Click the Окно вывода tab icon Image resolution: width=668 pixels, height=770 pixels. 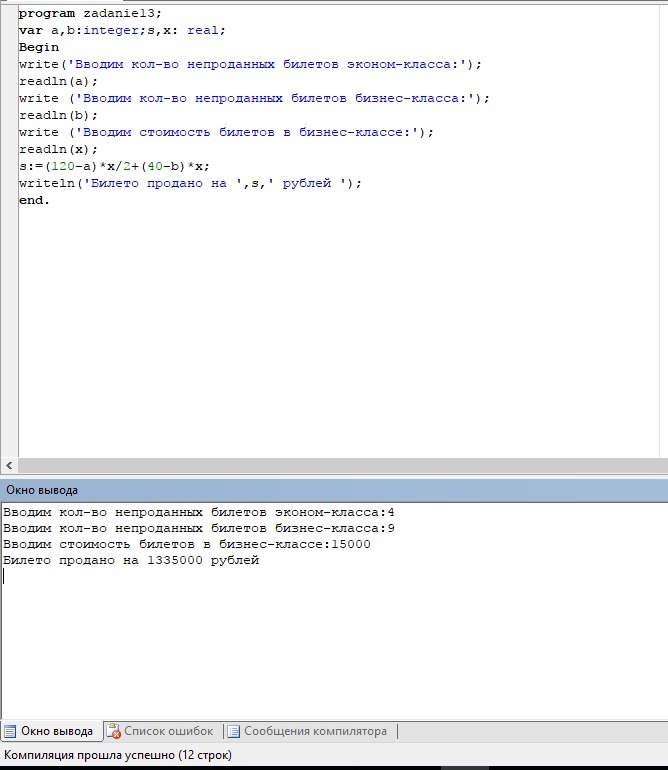pos(10,732)
